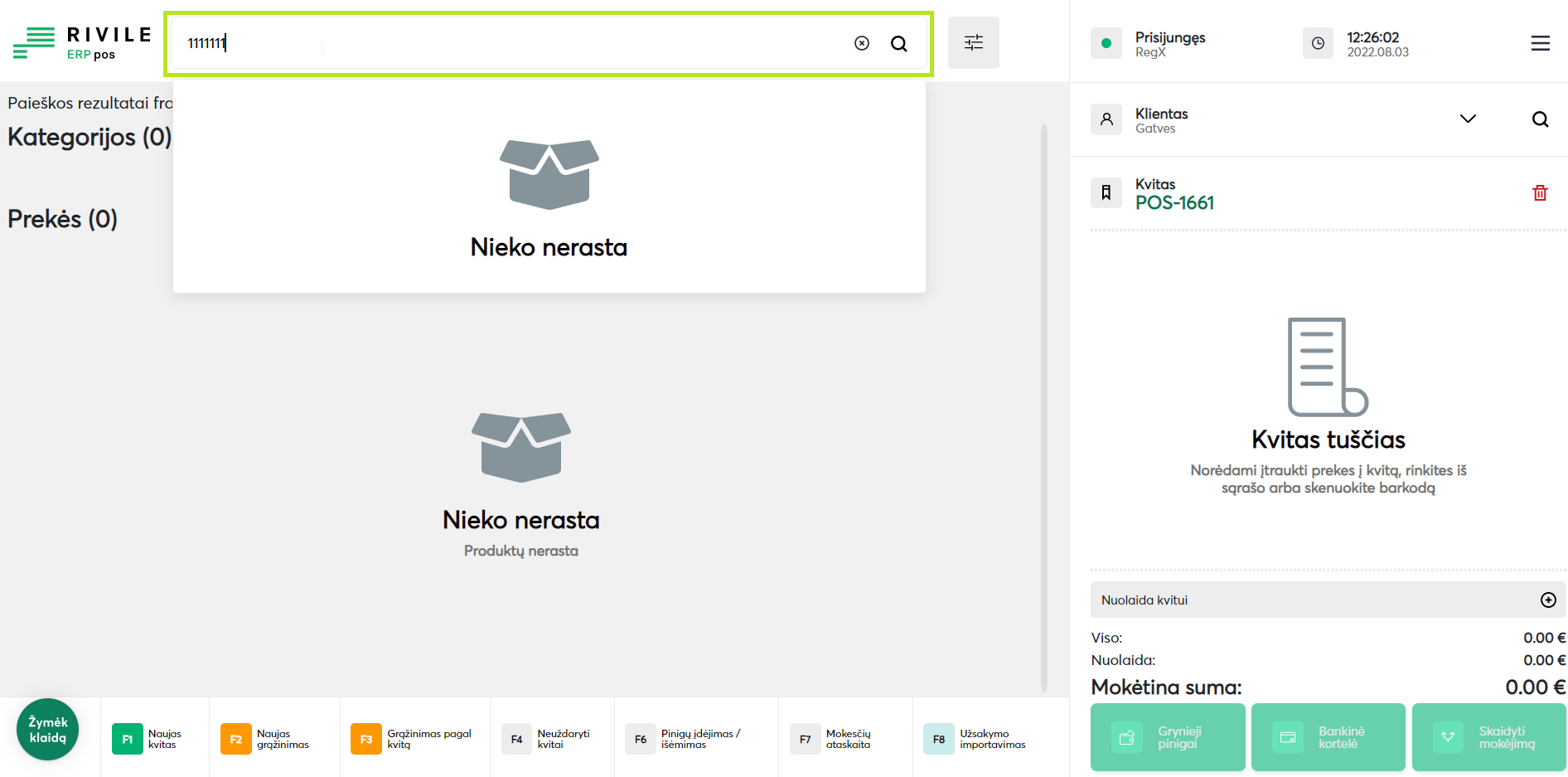Click the Žymėk klaidą round button

coord(48,730)
